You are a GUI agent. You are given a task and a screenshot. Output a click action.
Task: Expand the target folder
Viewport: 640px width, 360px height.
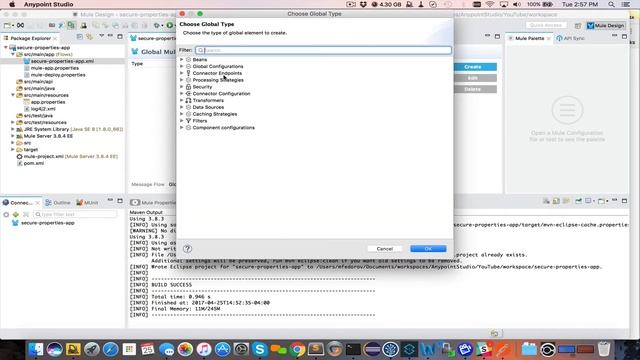click(x=13, y=150)
